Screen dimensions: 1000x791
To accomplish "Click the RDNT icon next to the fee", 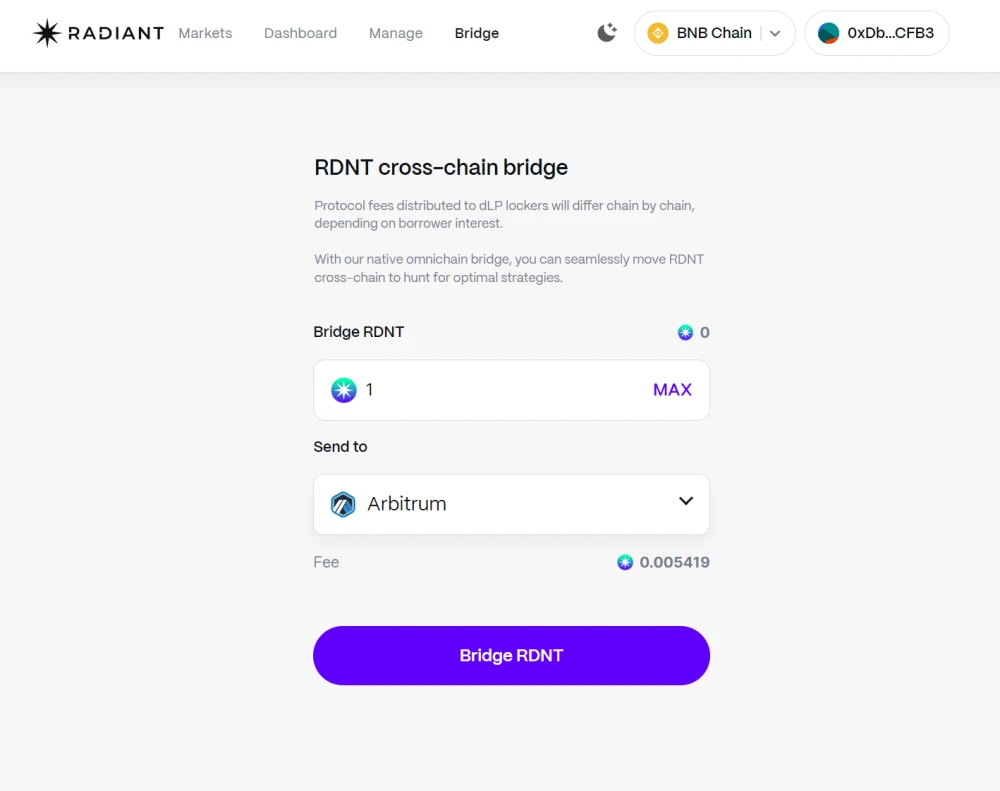I will (625, 562).
